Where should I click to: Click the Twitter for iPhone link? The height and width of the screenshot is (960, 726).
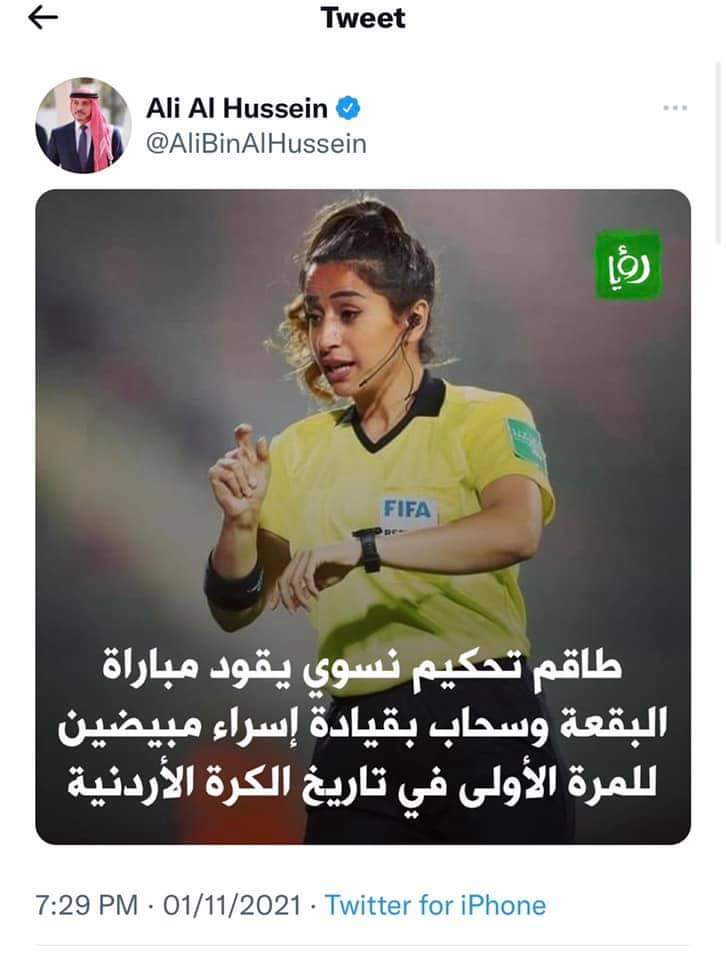435,905
